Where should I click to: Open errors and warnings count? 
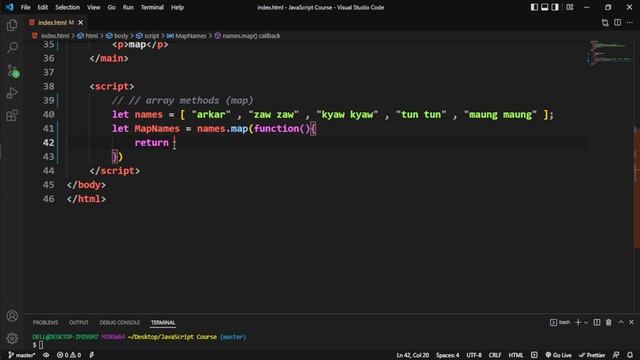[69, 355]
